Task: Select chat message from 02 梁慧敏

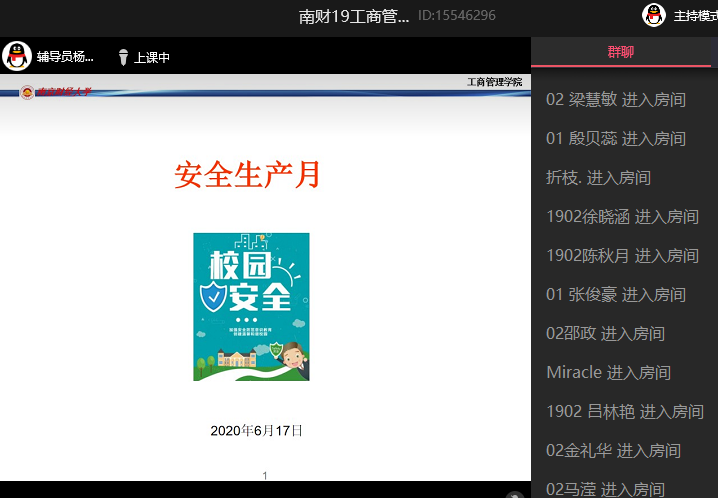Action: [x=615, y=99]
